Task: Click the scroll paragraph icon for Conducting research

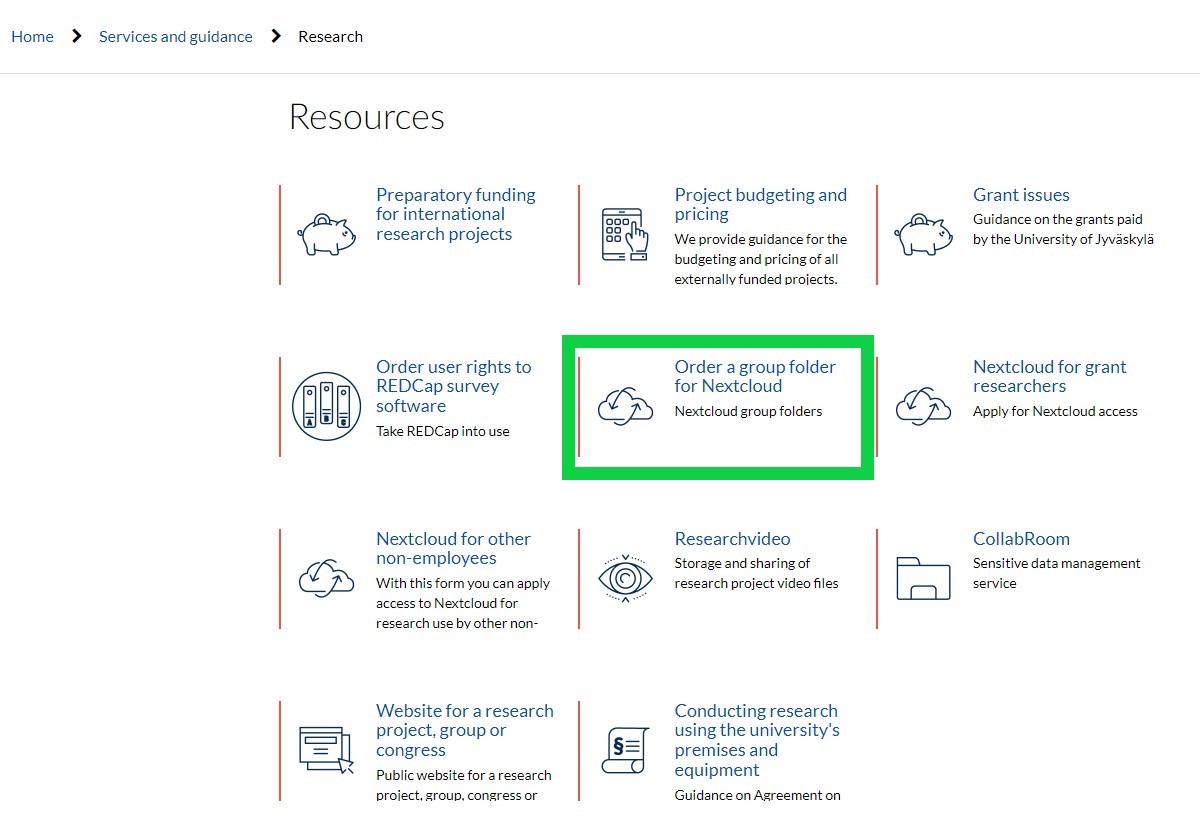Action: point(625,750)
